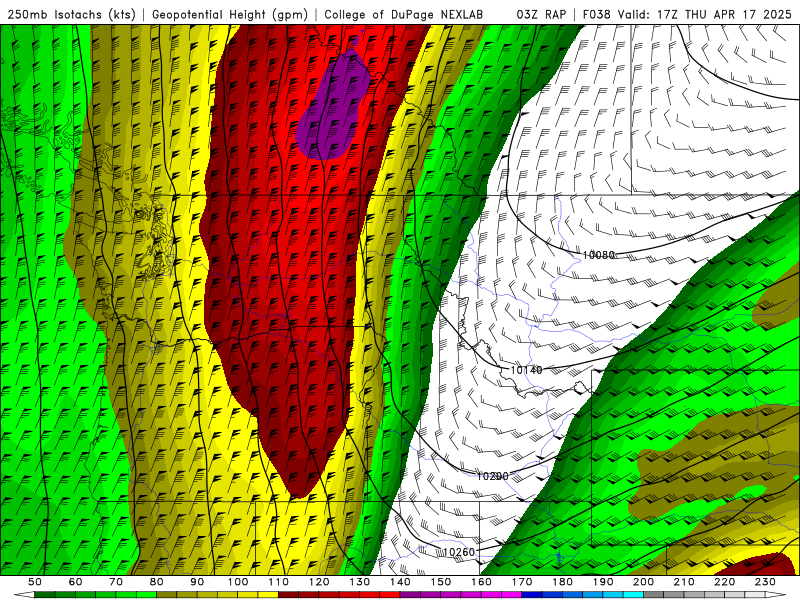Click the 70 value on the color scale
This screenshot has height=600, width=800.
point(116,582)
